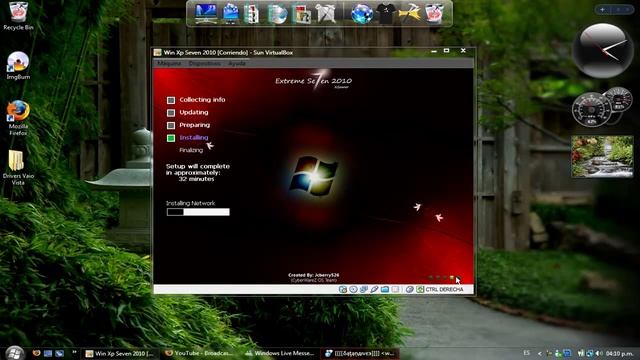This screenshot has height=360, width=640.
Task: Expand hidden system tray icons arrow
Action: 540,353
